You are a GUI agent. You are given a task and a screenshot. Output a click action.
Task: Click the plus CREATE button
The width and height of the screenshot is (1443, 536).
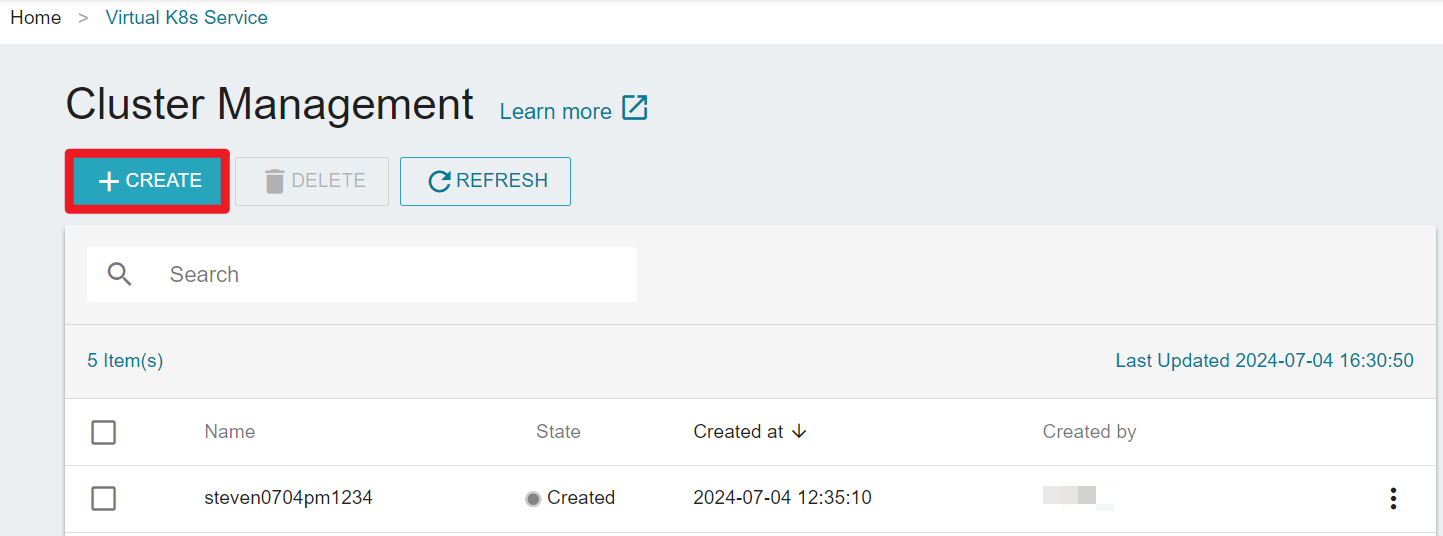point(148,181)
